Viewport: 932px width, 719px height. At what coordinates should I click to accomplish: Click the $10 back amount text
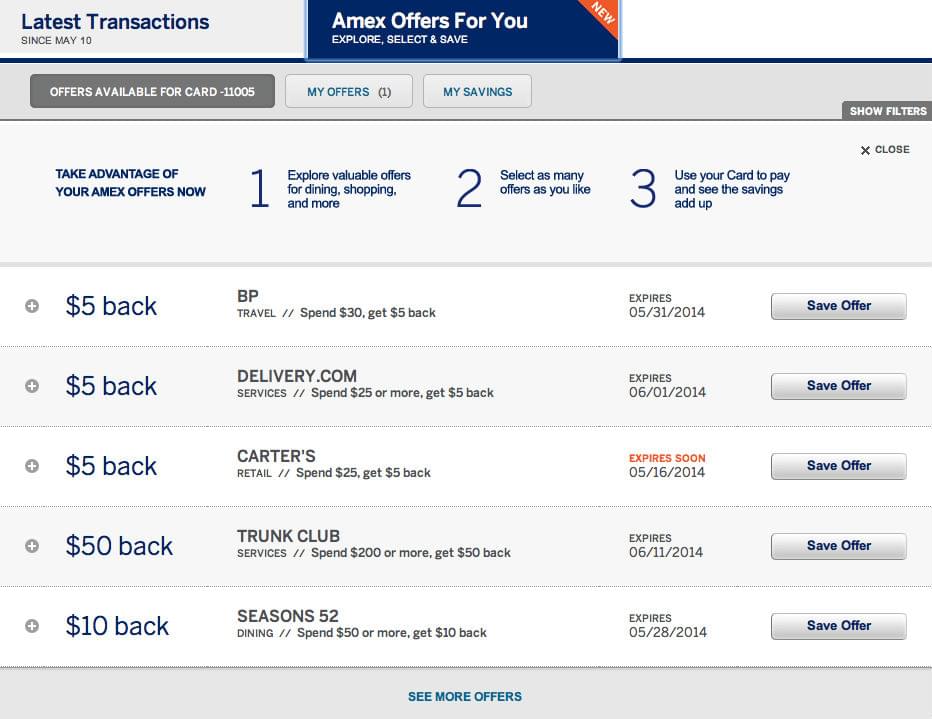tap(117, 626)
